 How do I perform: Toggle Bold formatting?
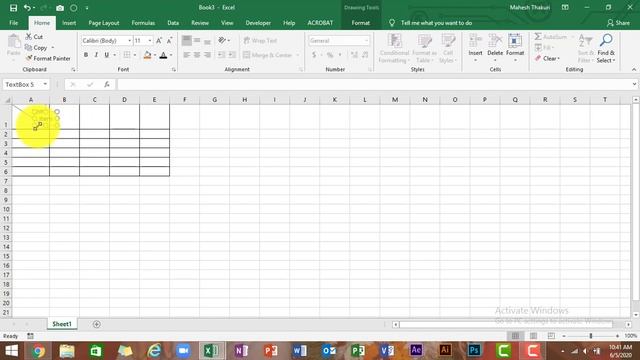coord(86,55)
